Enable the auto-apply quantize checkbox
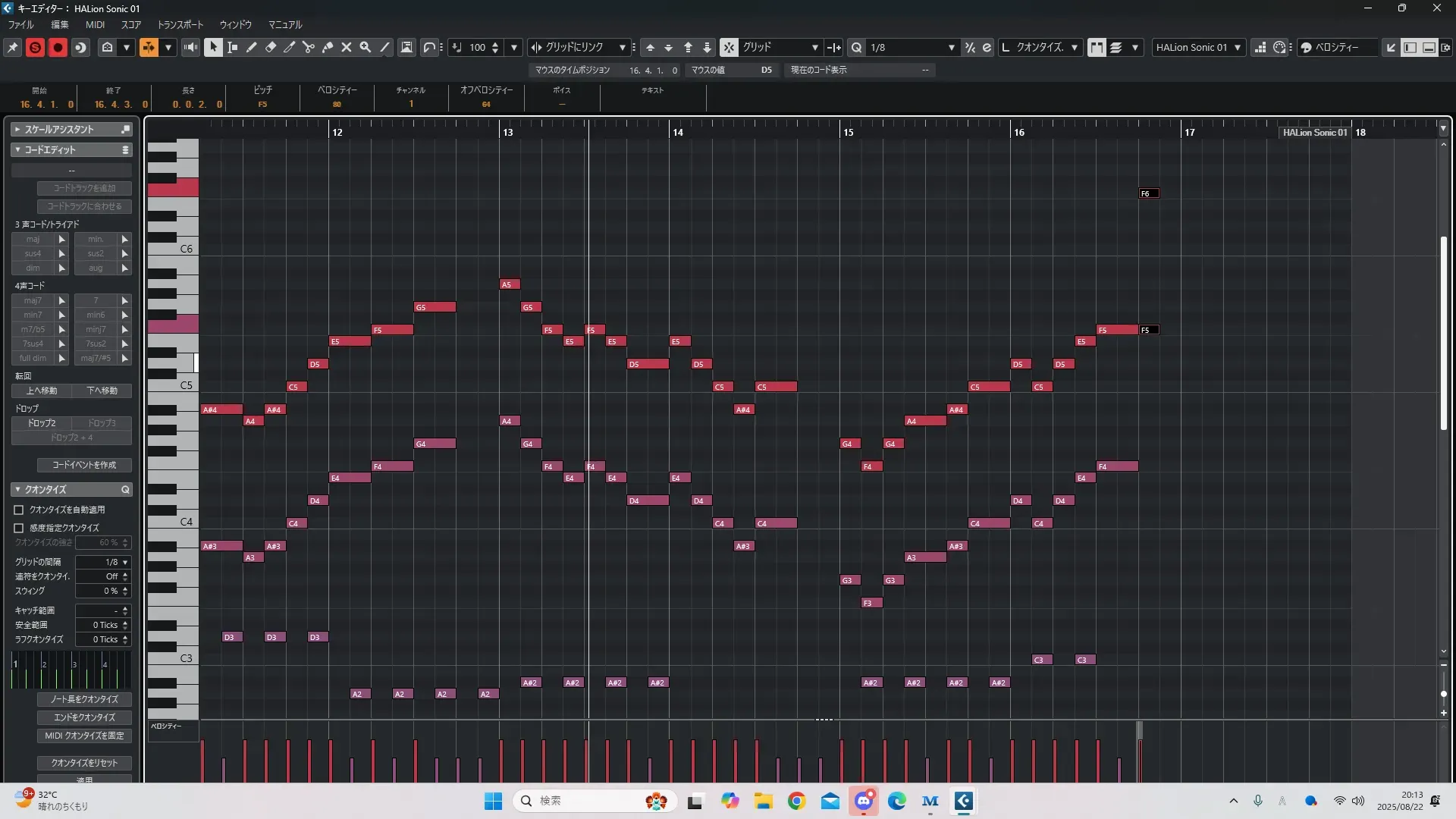 coord(19,510)
